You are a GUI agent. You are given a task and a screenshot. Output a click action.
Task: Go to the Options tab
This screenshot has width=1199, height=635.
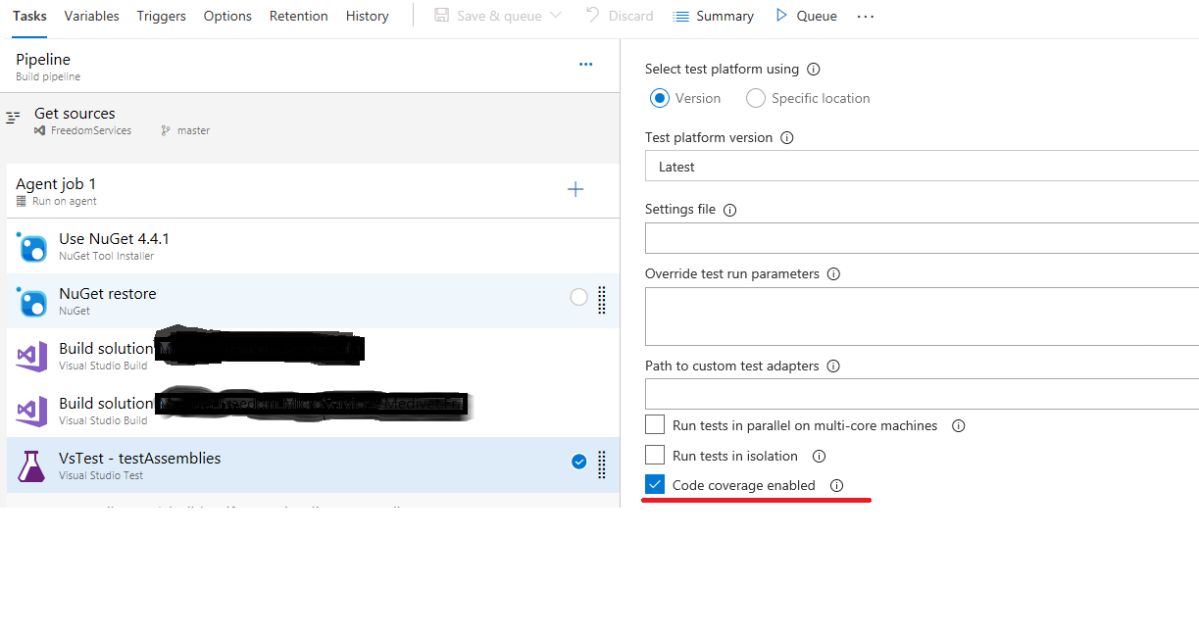click(227, 16)
